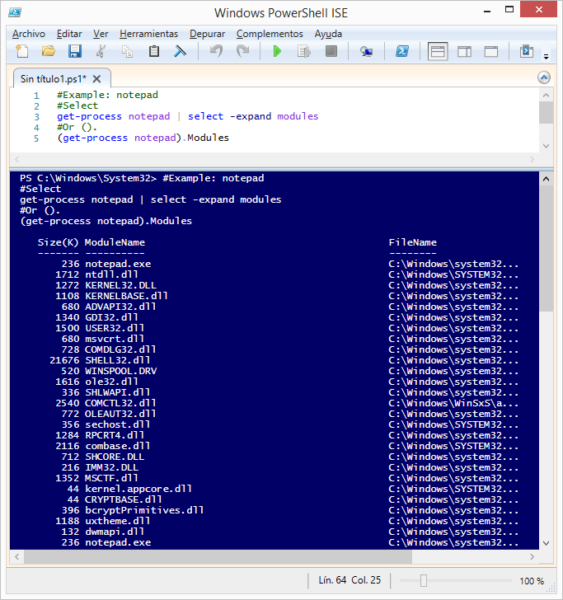The image size is (563, 600).
Task: Open the Herramientas menu
Action: pyautogui.click(x=149, y=34)
